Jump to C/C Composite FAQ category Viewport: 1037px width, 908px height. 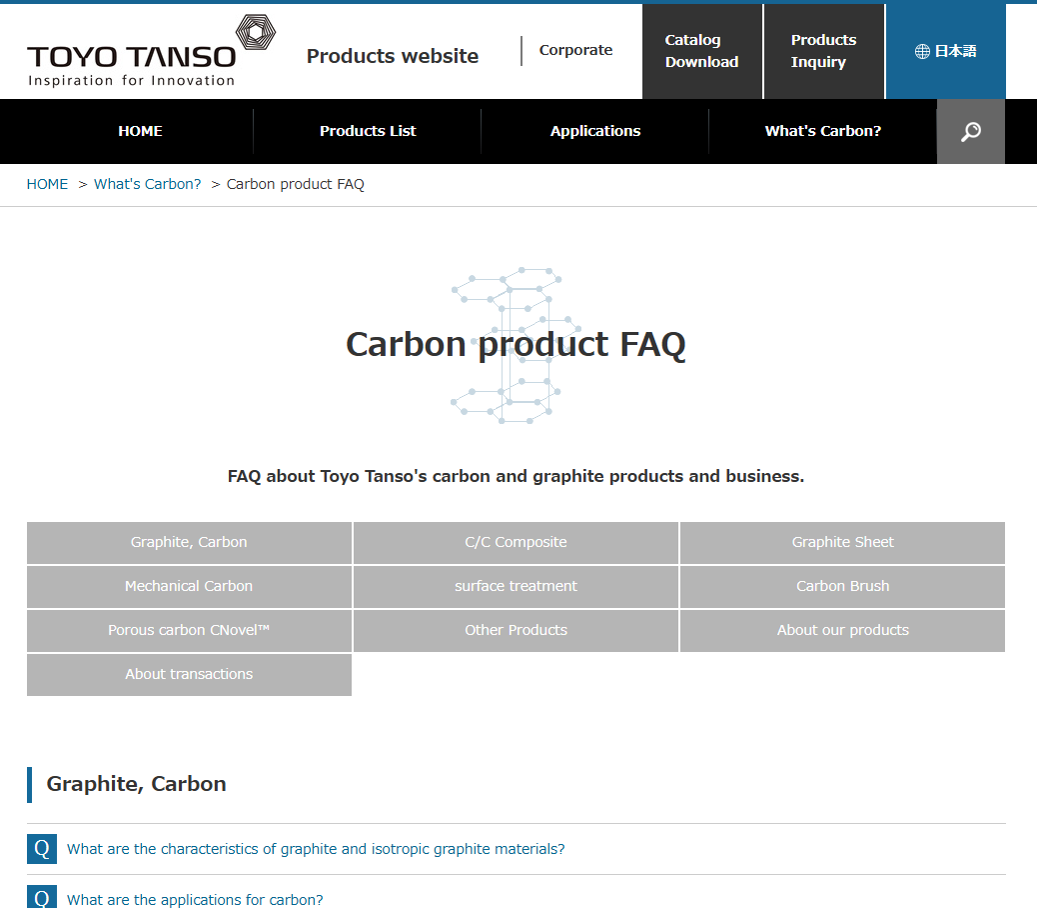pos(516,542)
